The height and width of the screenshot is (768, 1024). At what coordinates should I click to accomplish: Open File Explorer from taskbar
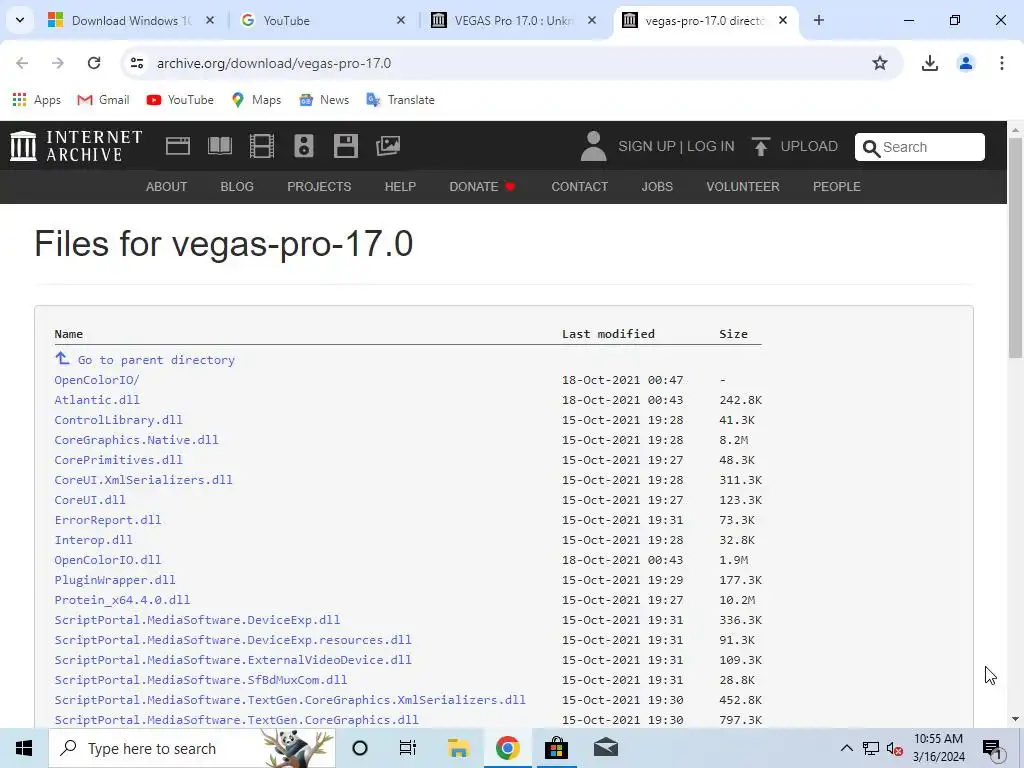(x=458, y=748)
